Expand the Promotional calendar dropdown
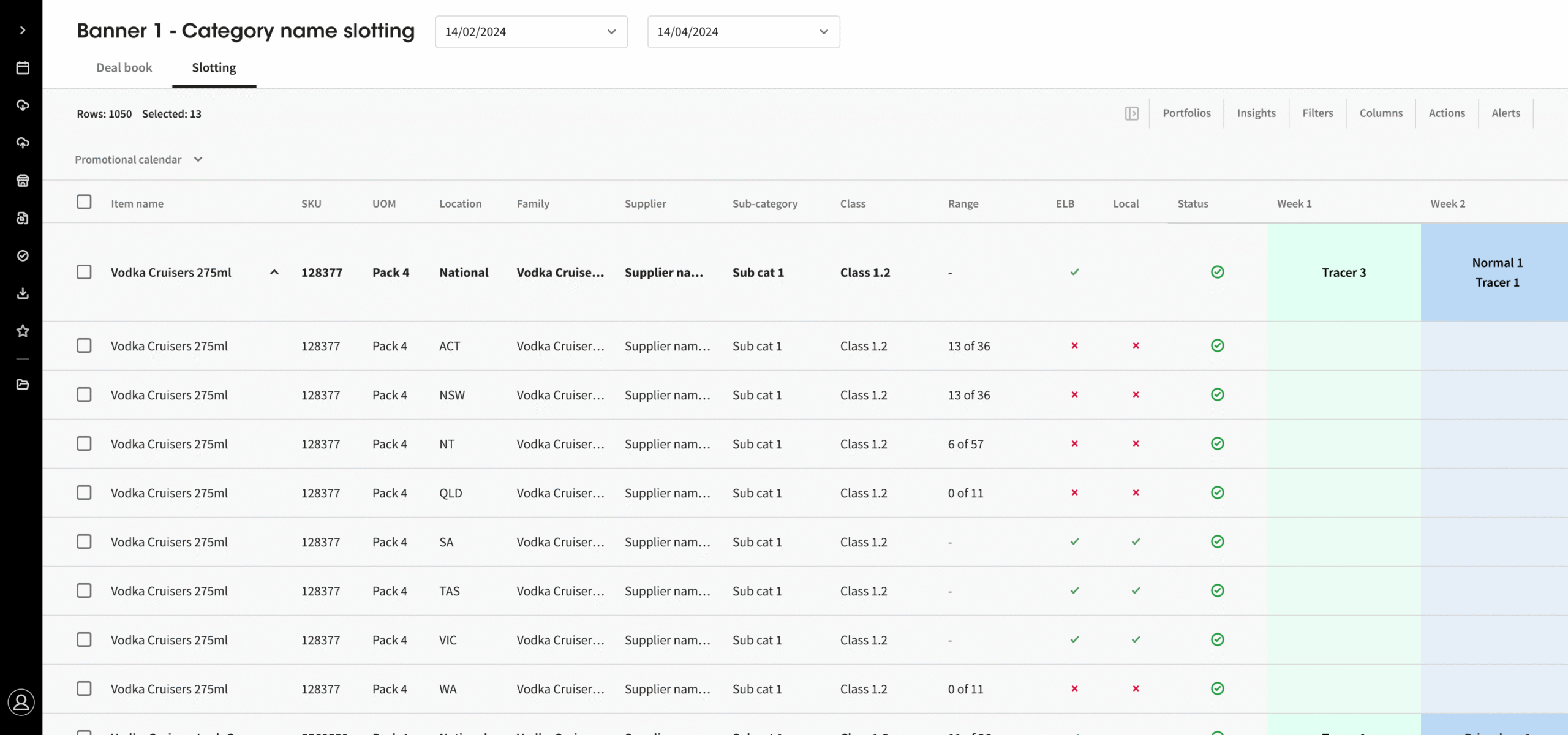1568x735 pixels. [138, 159]
